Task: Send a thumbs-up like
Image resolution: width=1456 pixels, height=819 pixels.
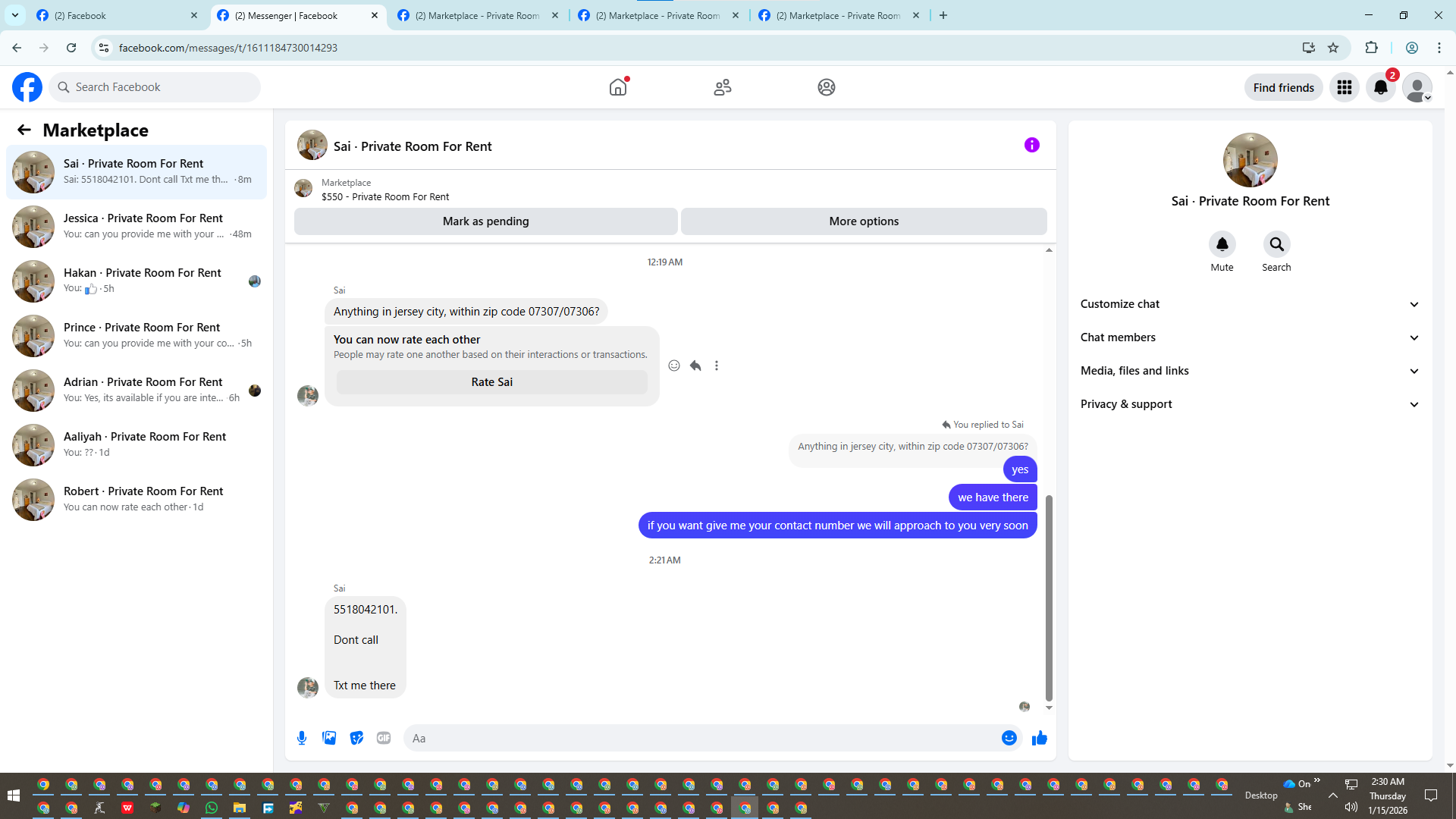Action: pyautogui.click(x=1039, y=738)
